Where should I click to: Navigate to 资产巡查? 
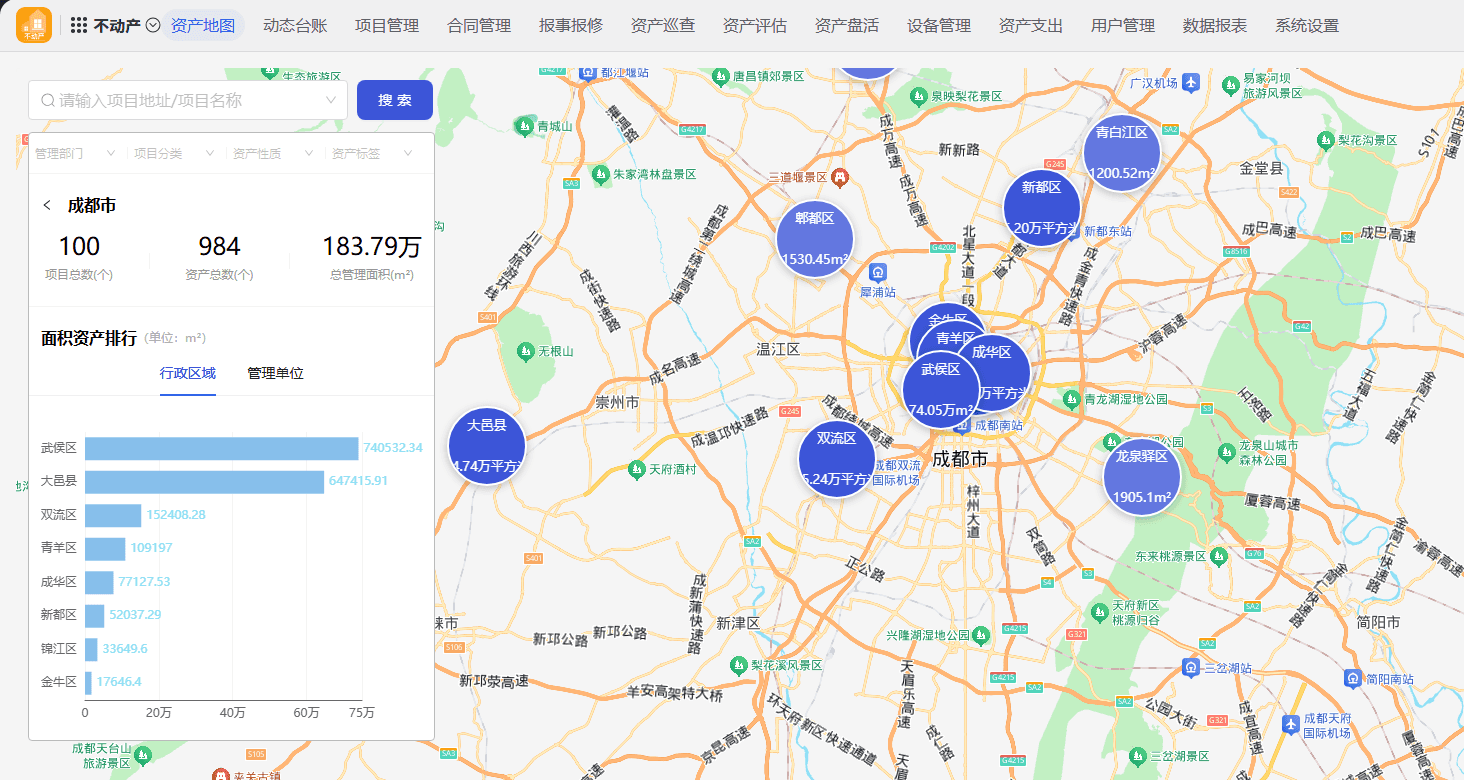point(663,26)
